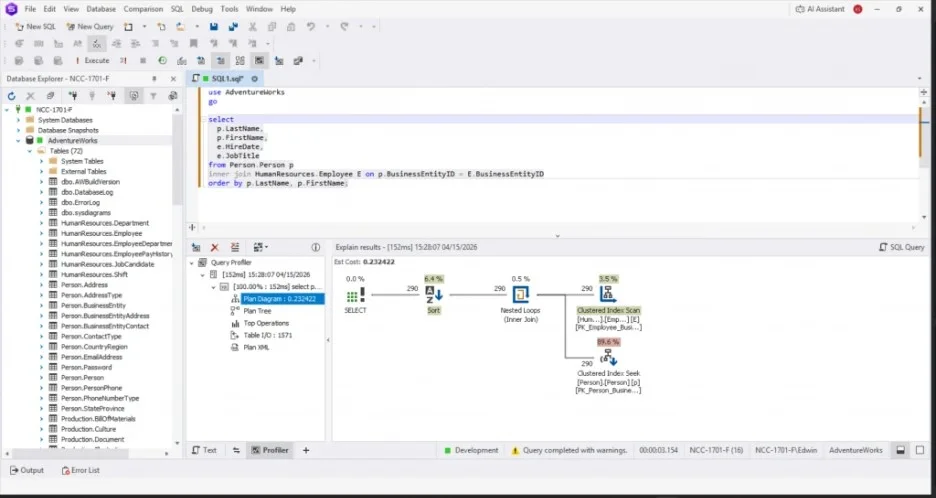Click the New SQL toolbar button

tap(35, 26)
